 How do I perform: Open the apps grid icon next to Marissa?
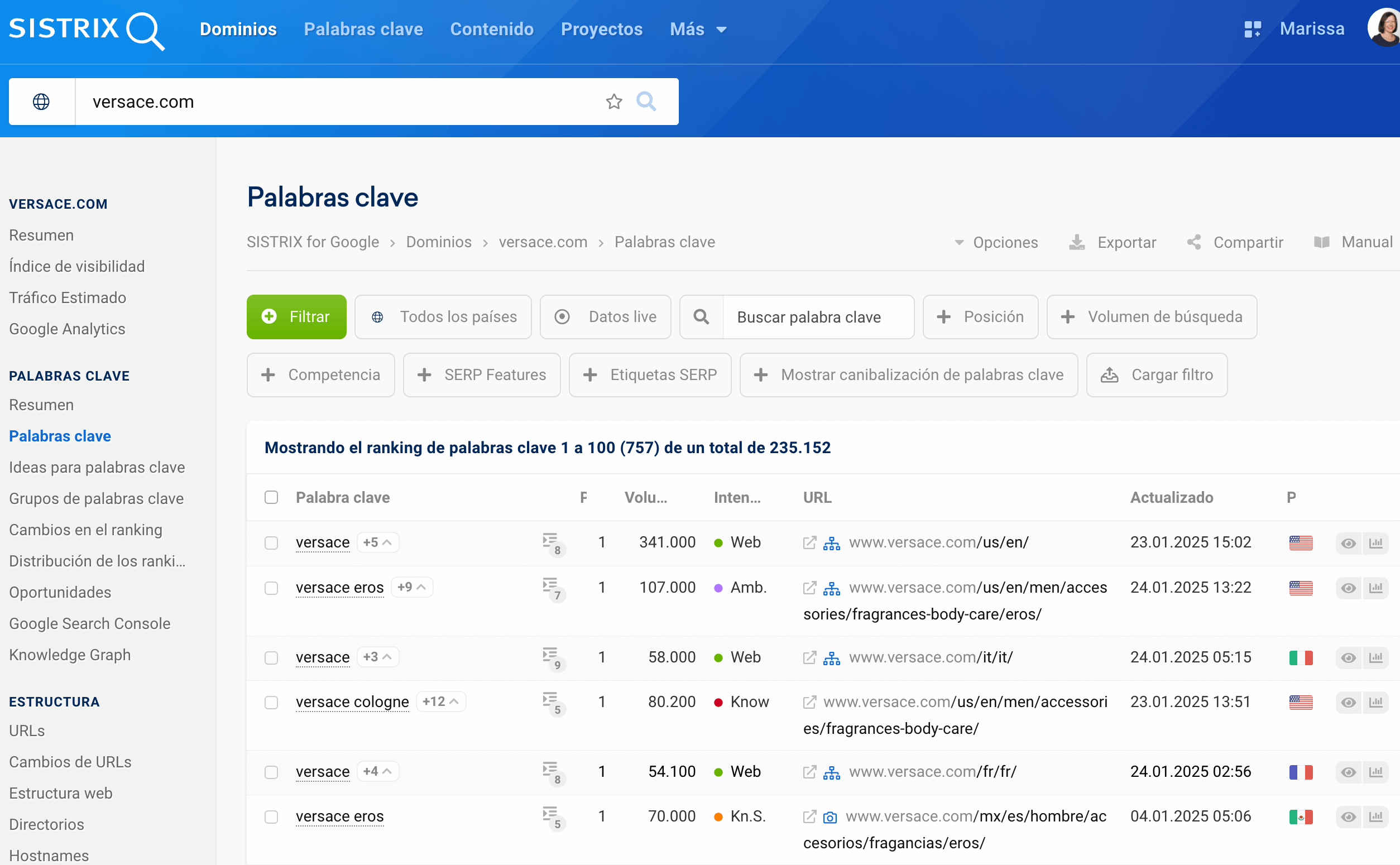click(1252, 29)
